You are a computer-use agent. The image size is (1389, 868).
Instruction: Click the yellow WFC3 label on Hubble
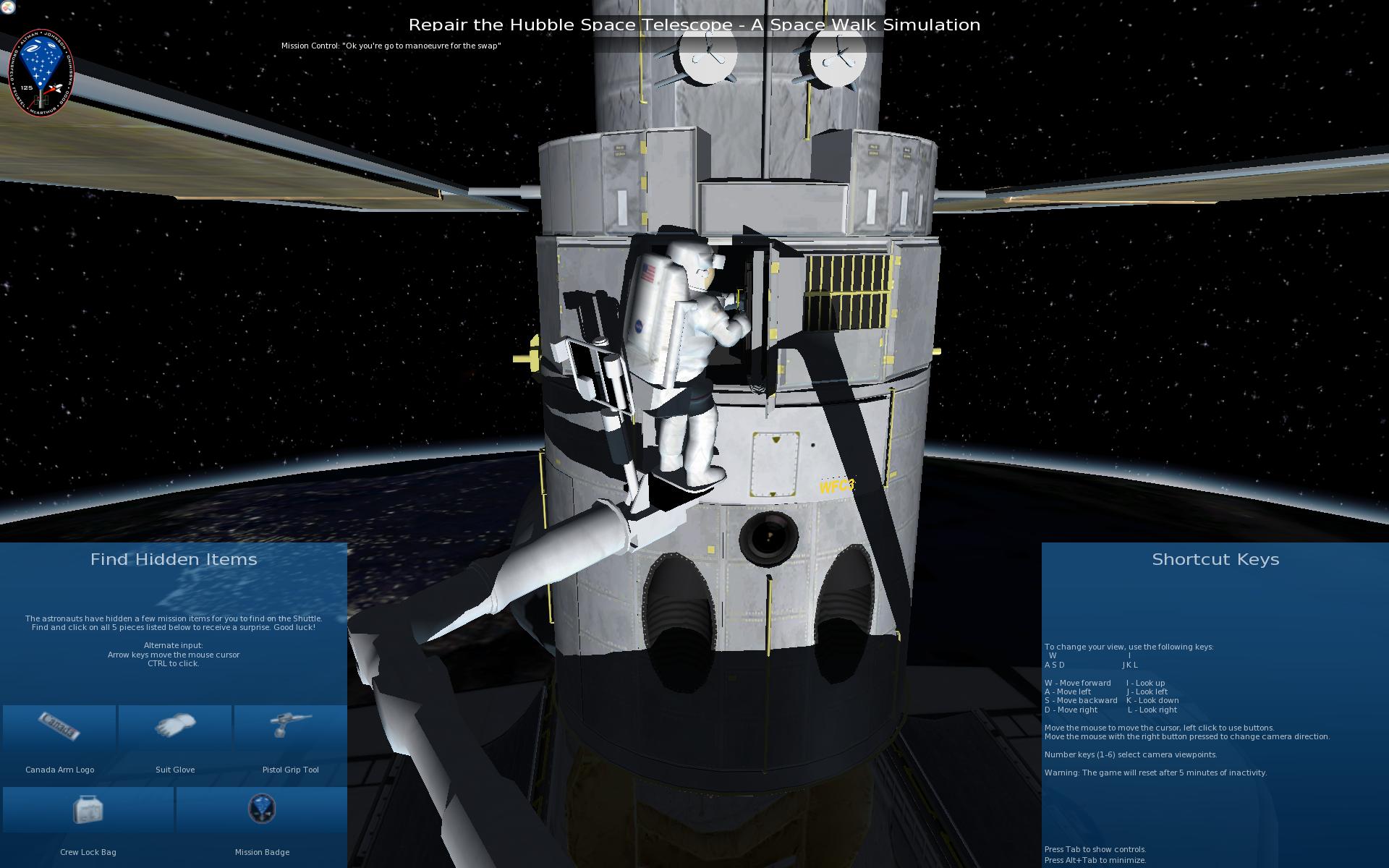point(837,486)
